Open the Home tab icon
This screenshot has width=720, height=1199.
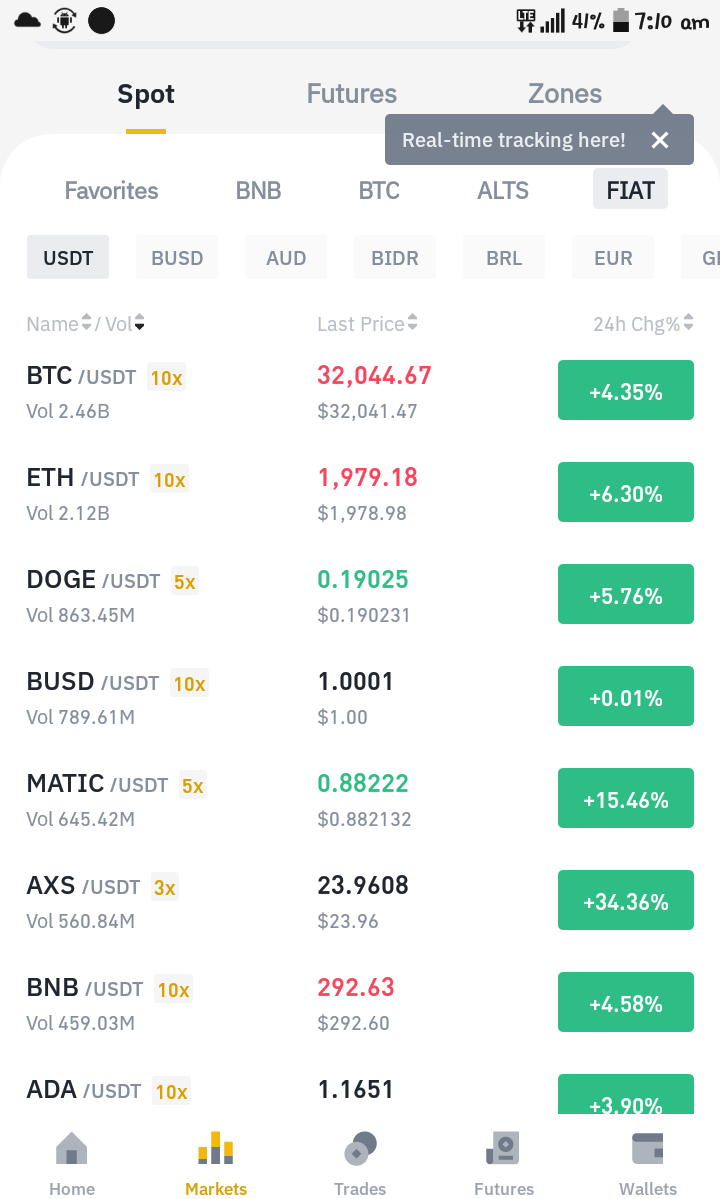tap(72, 1148)
